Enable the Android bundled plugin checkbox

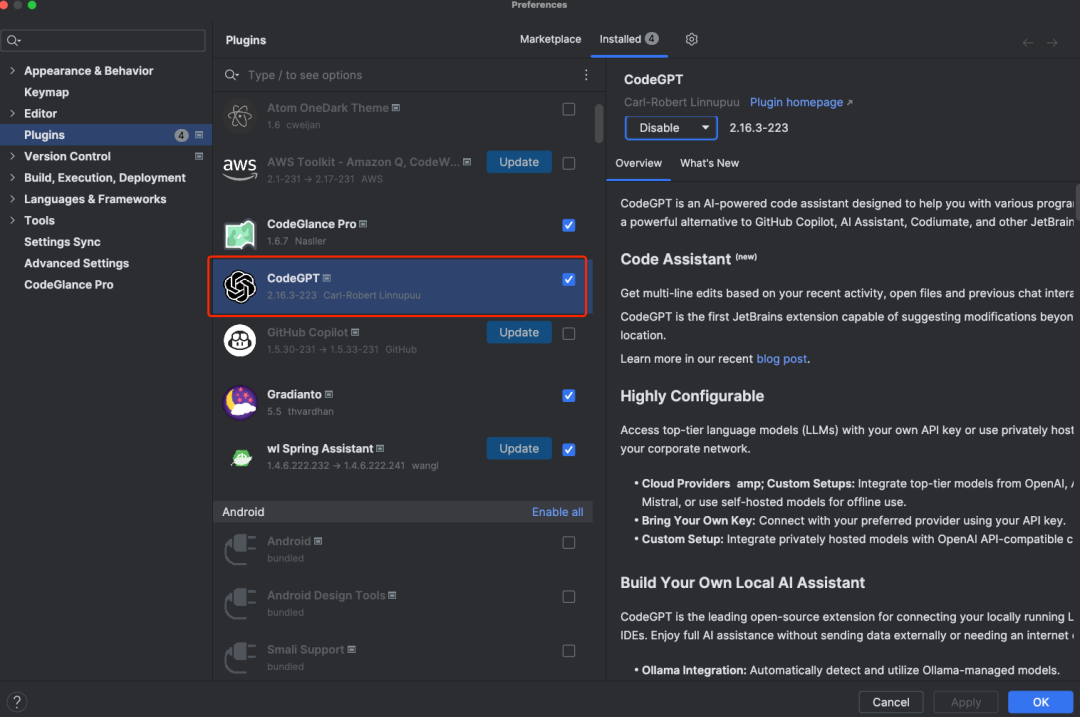click(568, 543)
